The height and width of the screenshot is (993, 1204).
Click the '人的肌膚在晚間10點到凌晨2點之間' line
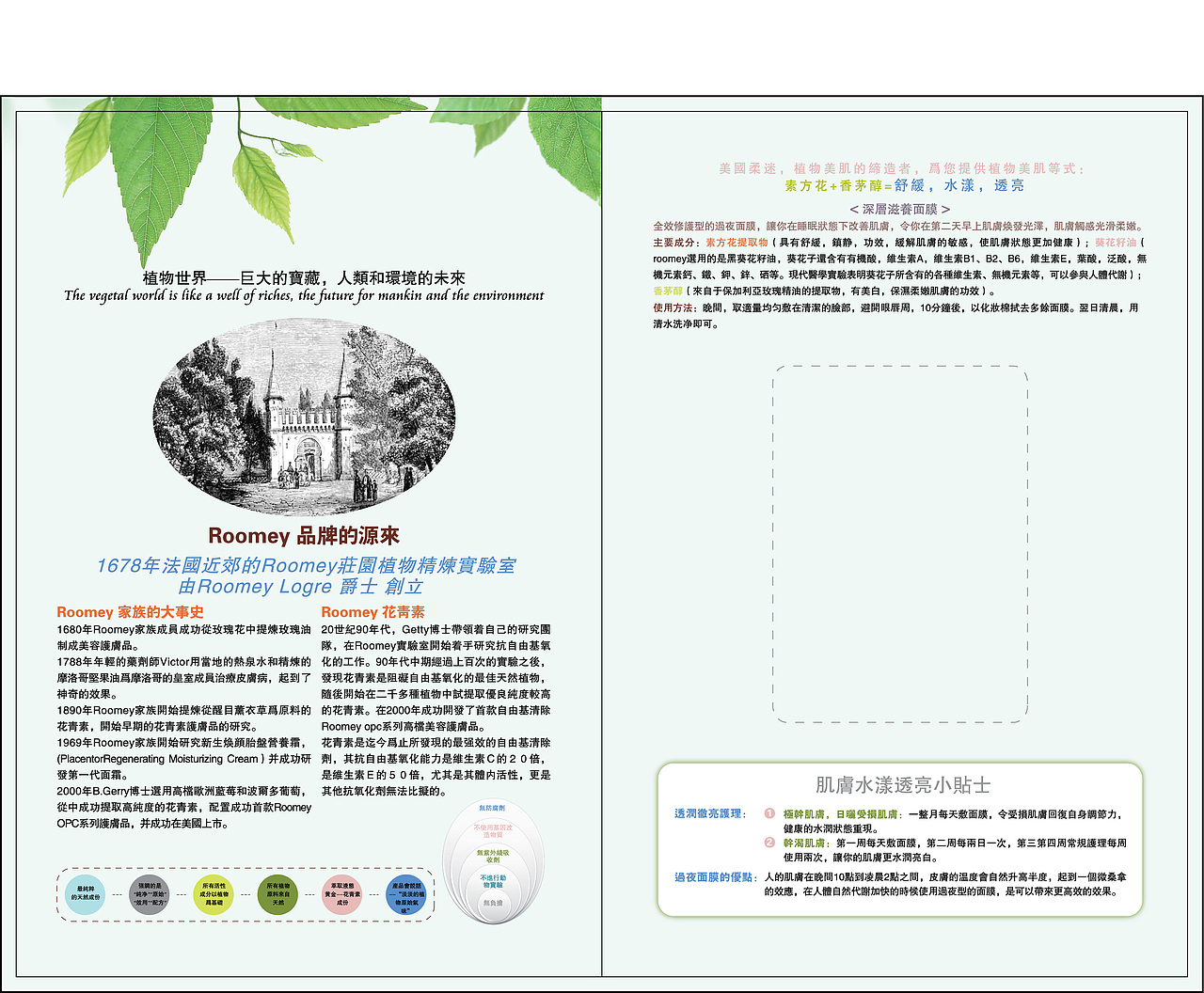(x=945, y=877)
